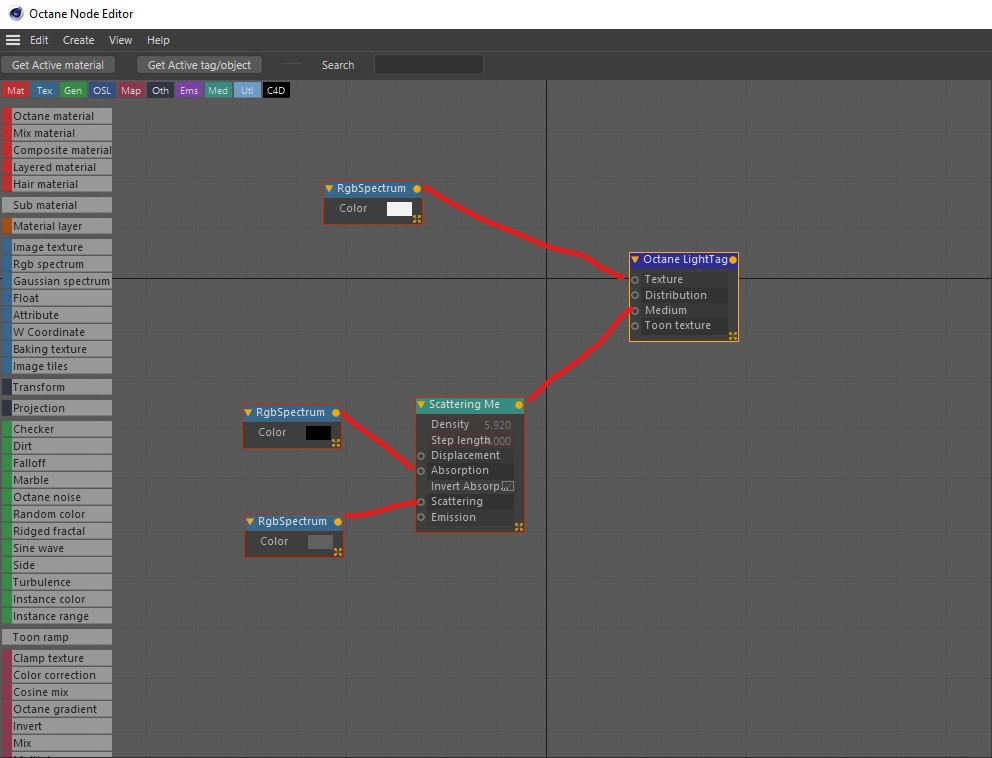Toggle the Invert Absorption checkbox

click(507, 487)
